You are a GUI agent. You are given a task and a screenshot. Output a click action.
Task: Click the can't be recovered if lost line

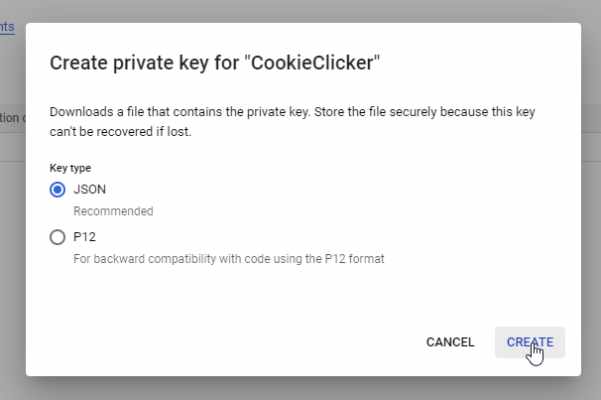(120, 132)
